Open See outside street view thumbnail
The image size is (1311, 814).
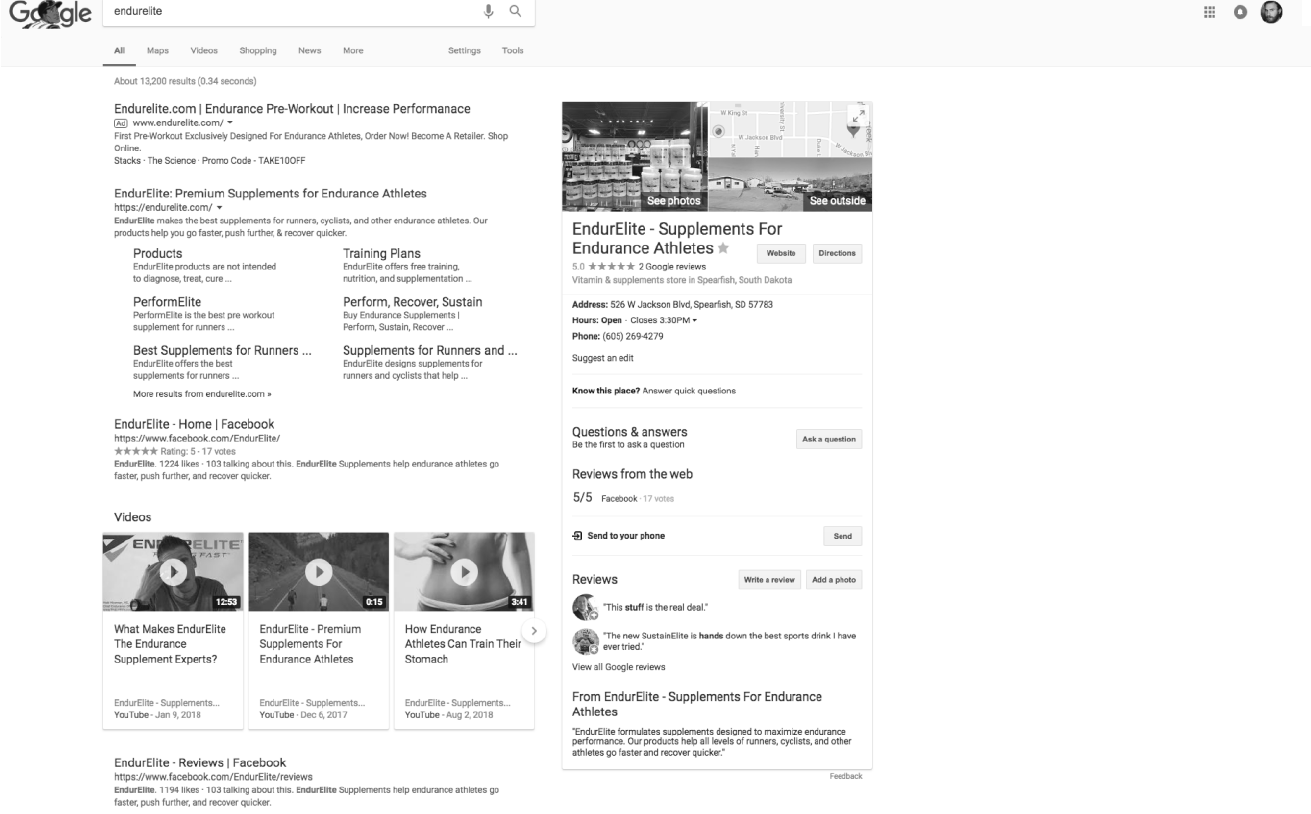click(x=790, y=184)
